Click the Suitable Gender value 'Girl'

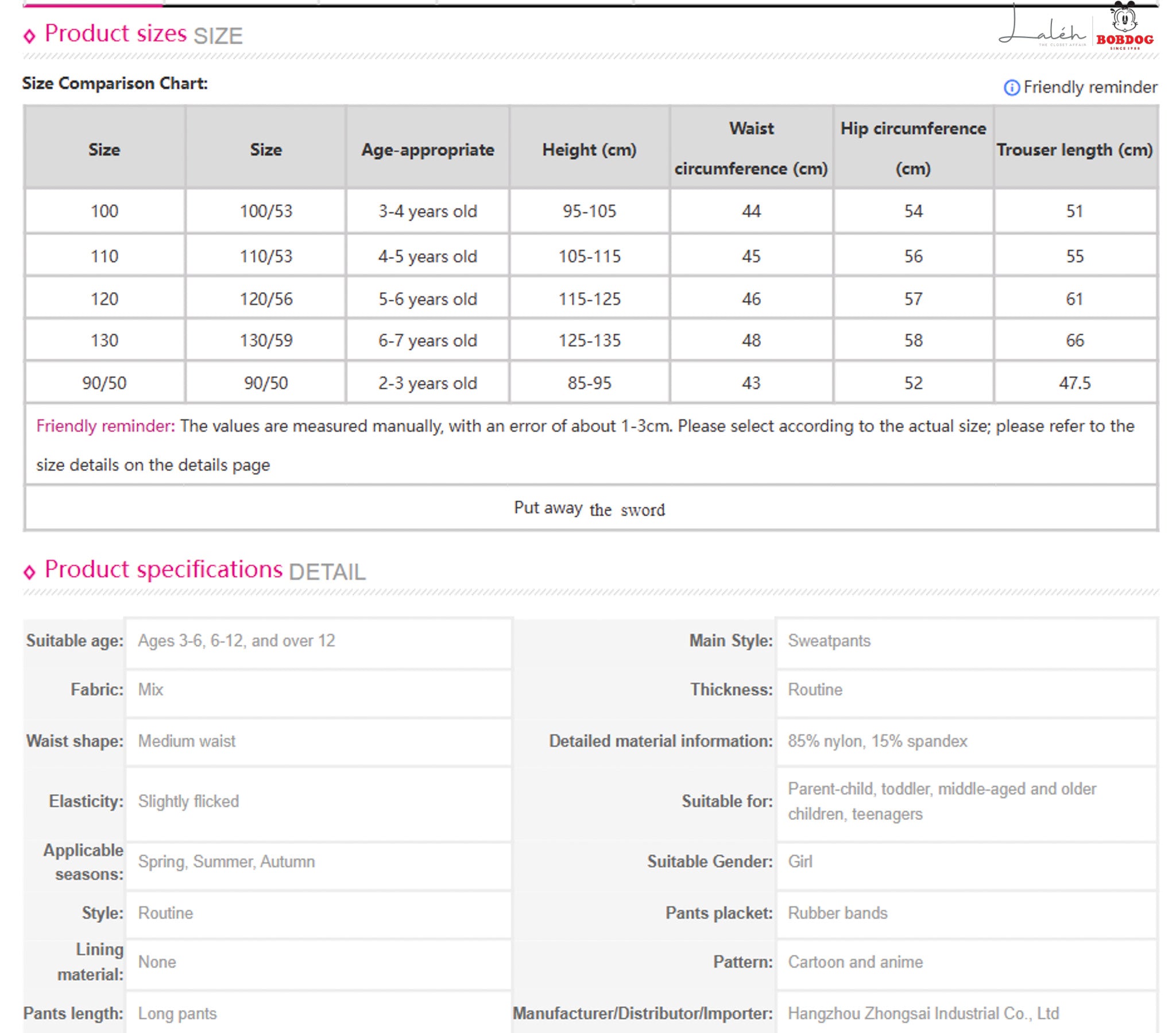tap(800, 861)
